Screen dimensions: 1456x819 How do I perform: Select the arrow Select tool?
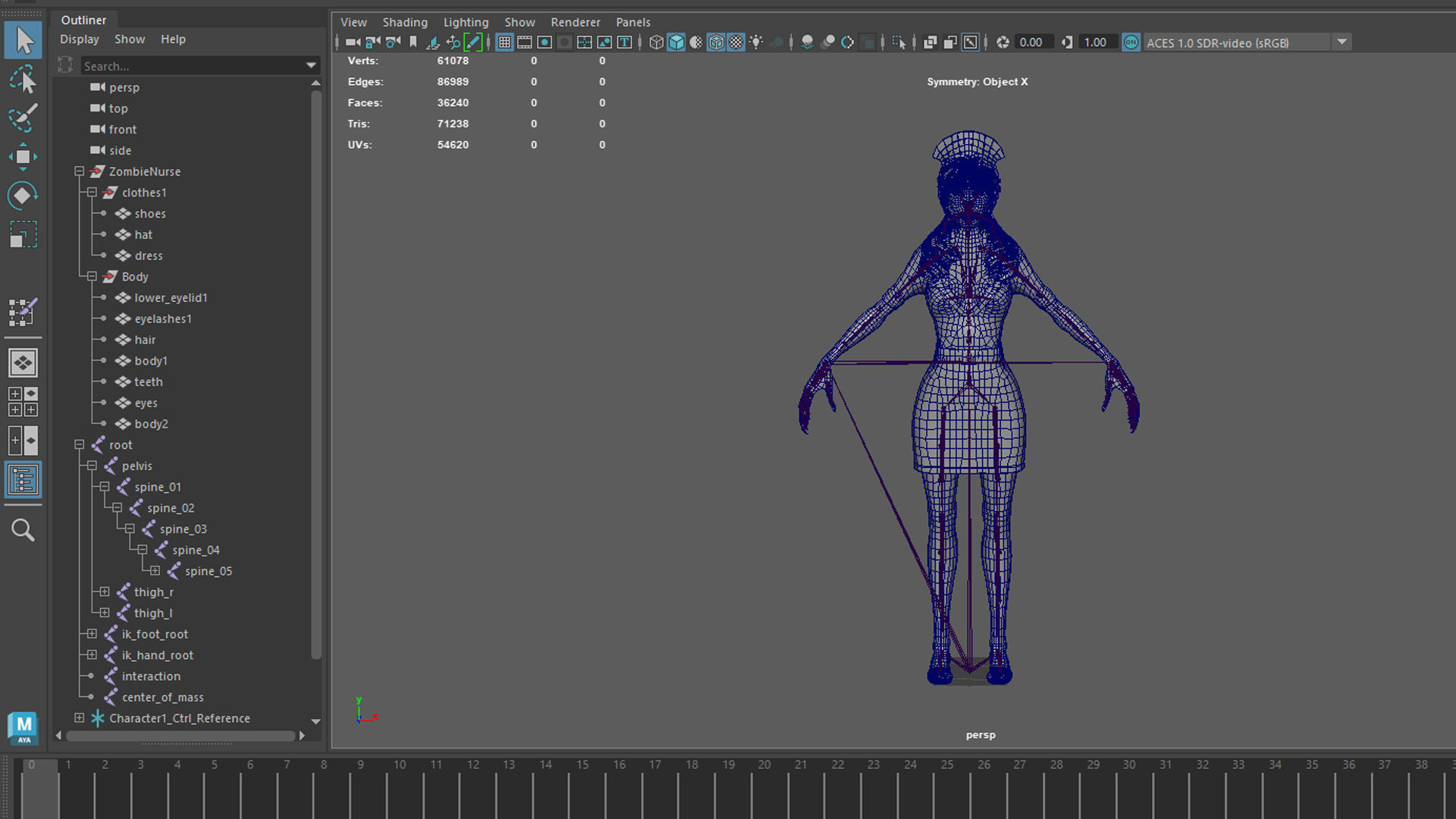(x=24, y=40)
